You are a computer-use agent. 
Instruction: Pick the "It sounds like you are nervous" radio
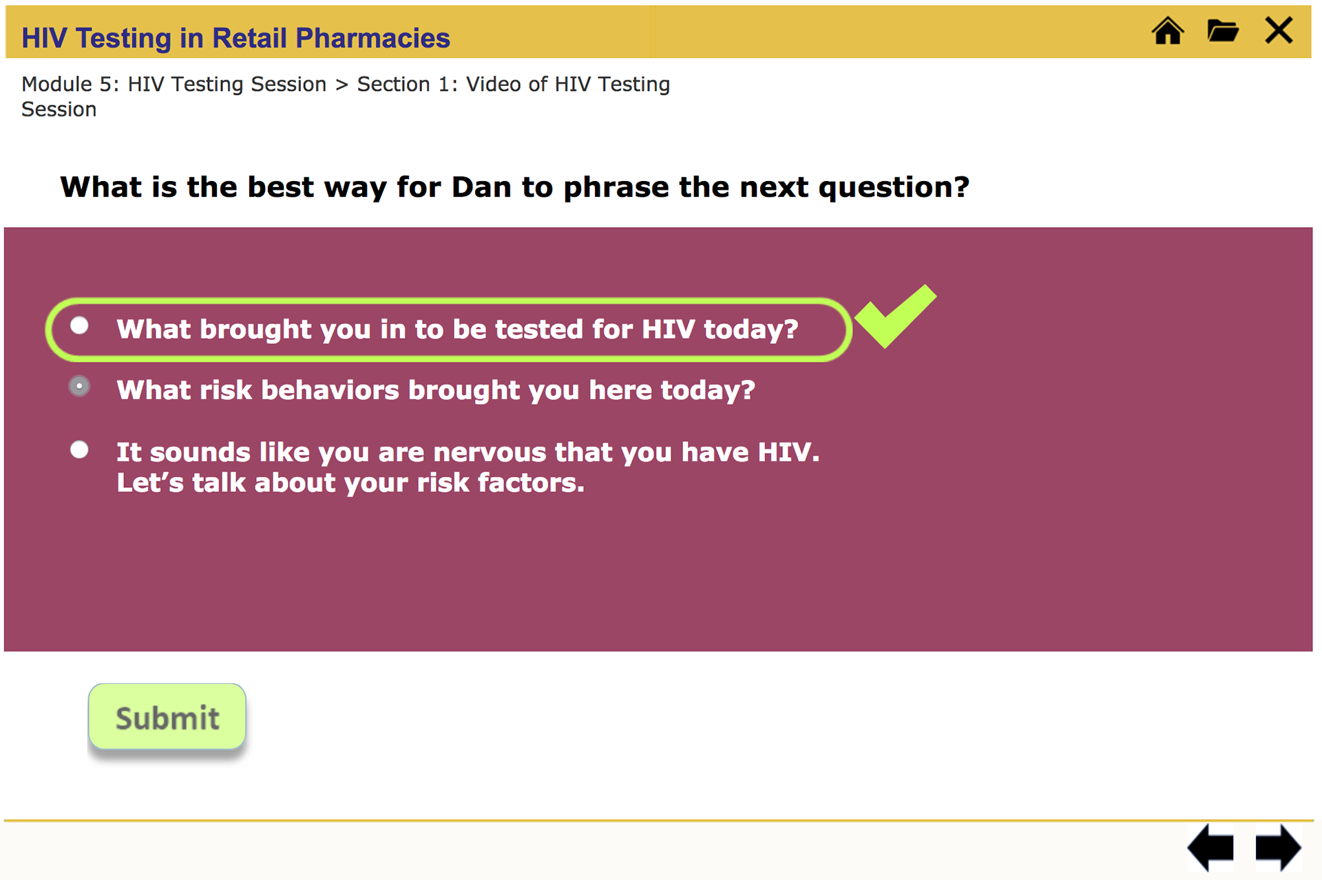[x=80, y=450]
